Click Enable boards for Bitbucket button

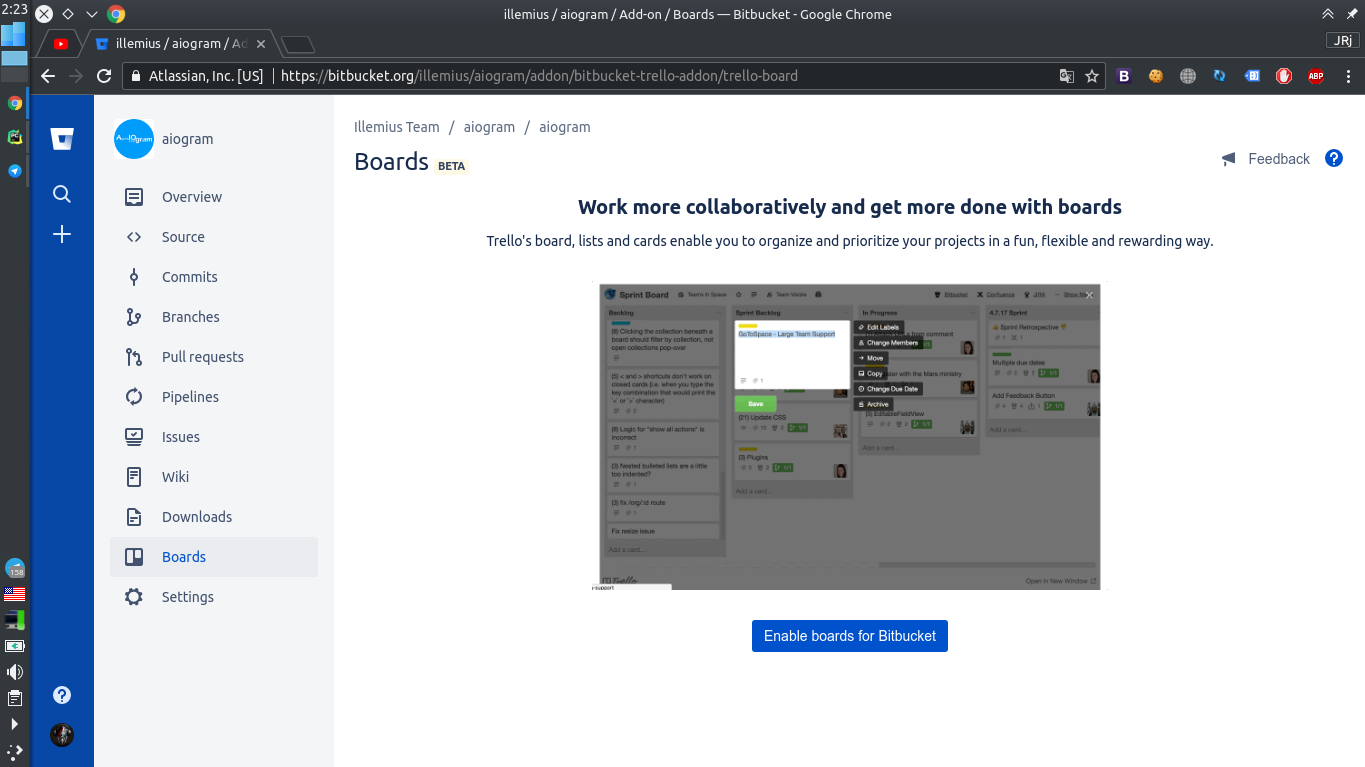[850, 636]
